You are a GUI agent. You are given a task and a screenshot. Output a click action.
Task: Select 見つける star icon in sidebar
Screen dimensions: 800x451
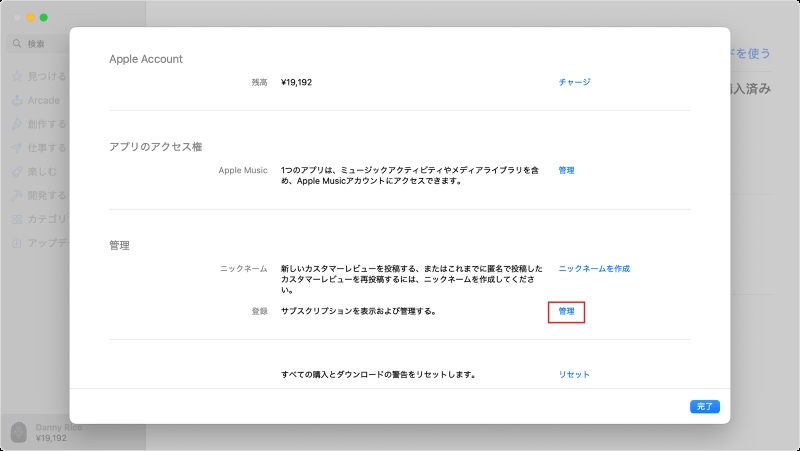click(x=17, y=77)
